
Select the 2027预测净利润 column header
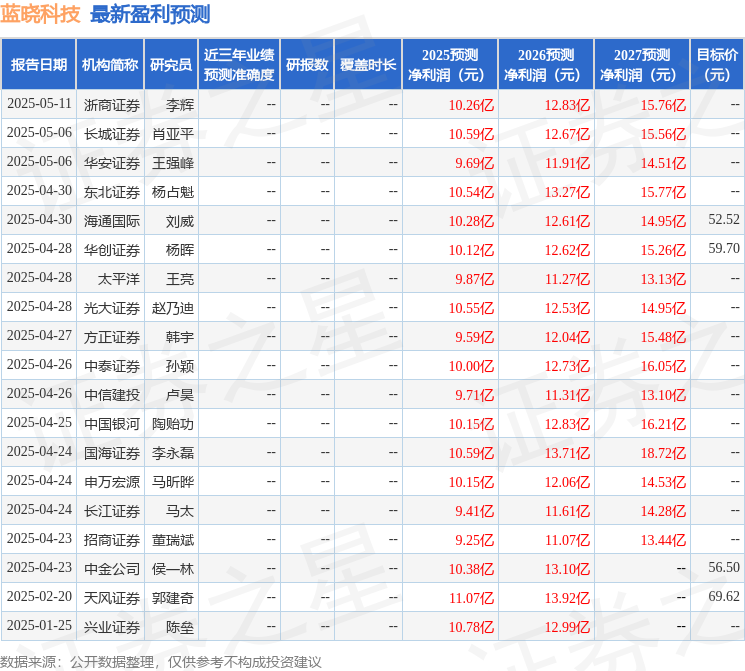click(x=642, y=64)
